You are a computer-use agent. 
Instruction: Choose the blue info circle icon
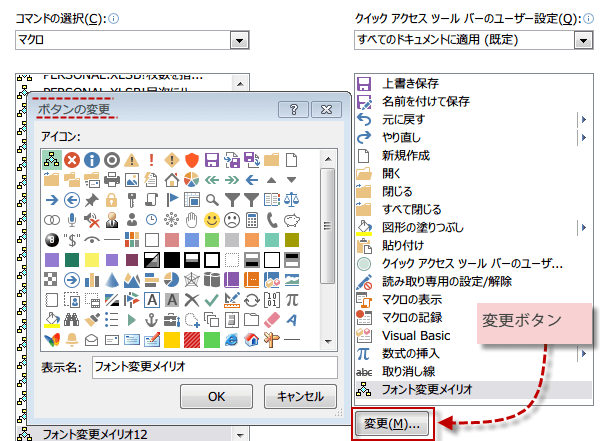tap(92, 160)
